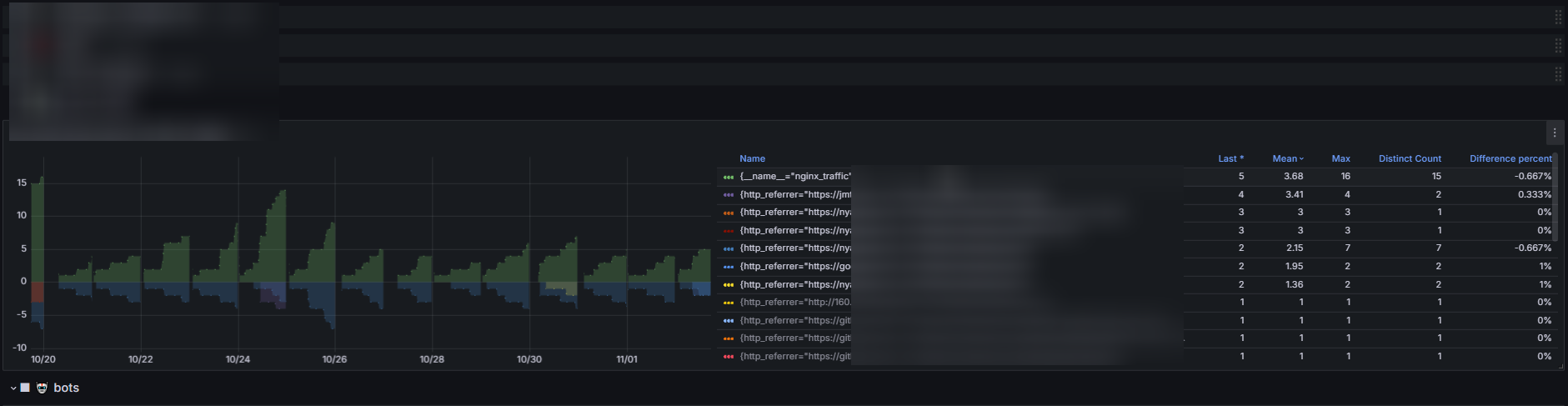Open the graph panel's three-dot menu
The width and height of the screenshot is (1568, 406).
(1554, 133)
